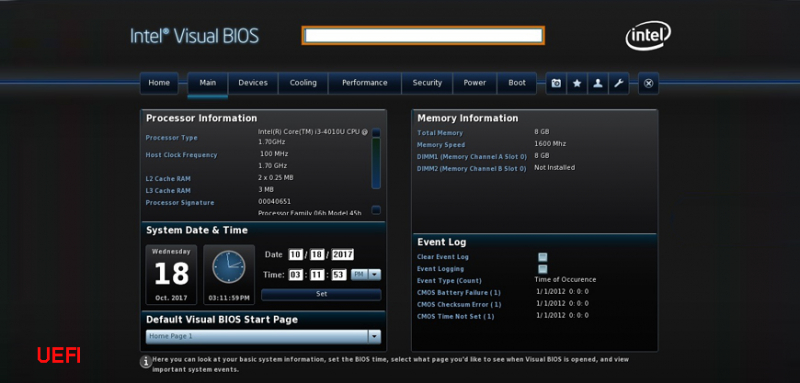Click the 00040651 signature value
This screenshot has width=800, height=383.
tap(274, 201)
